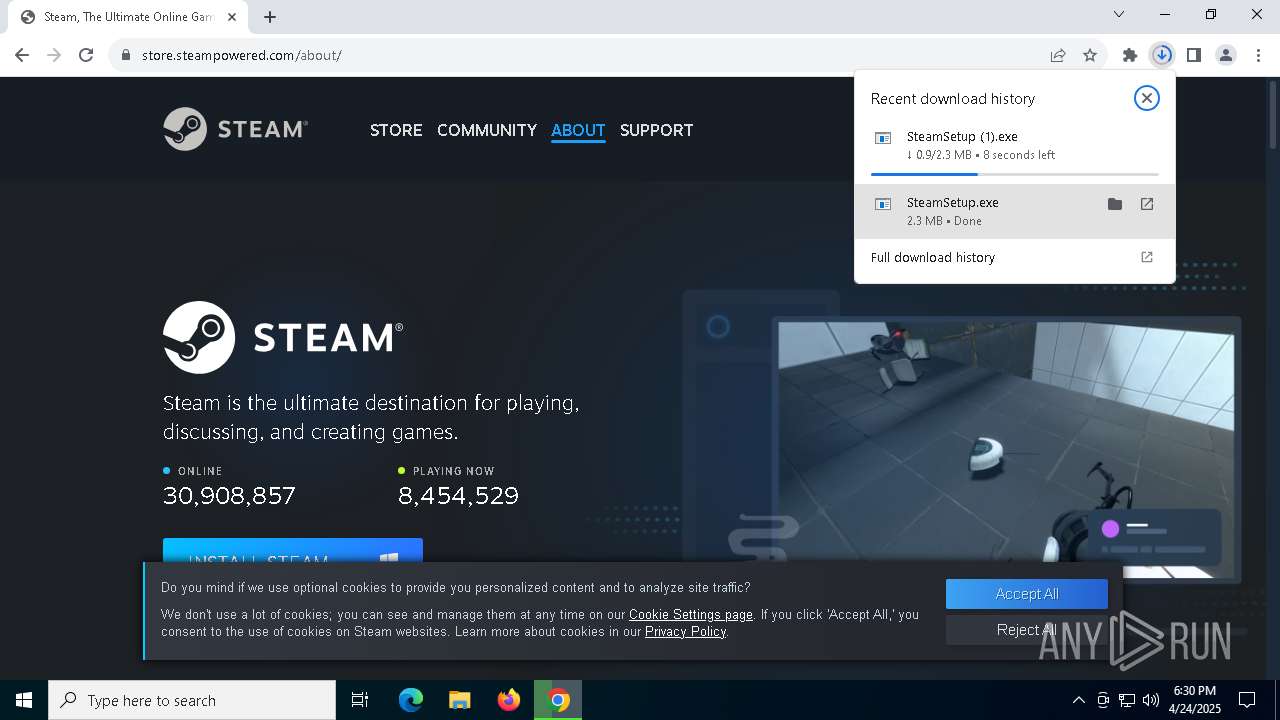Open File Explorer from the taskbar
The height and width of the screenshot is (720, 1280).
point(460,700)
